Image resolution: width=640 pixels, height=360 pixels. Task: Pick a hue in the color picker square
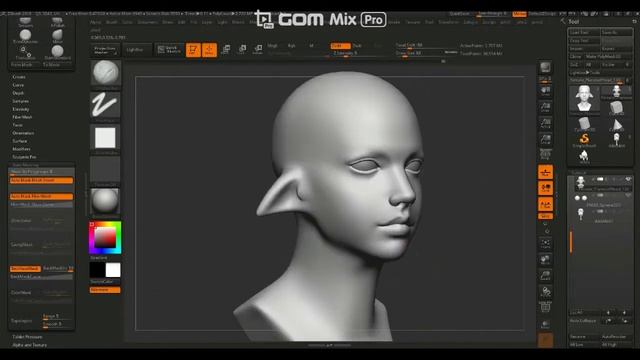105,238
